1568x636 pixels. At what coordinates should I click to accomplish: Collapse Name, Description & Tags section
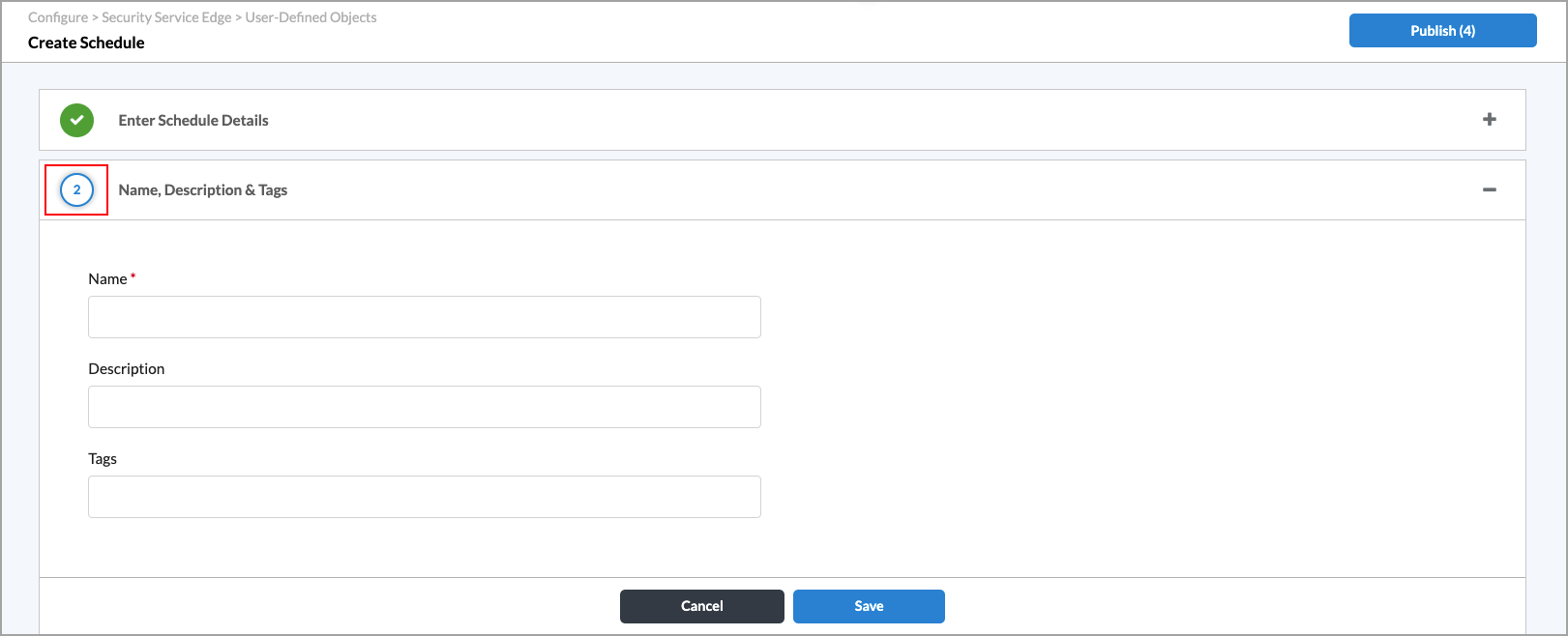(x=1489, y=190)
